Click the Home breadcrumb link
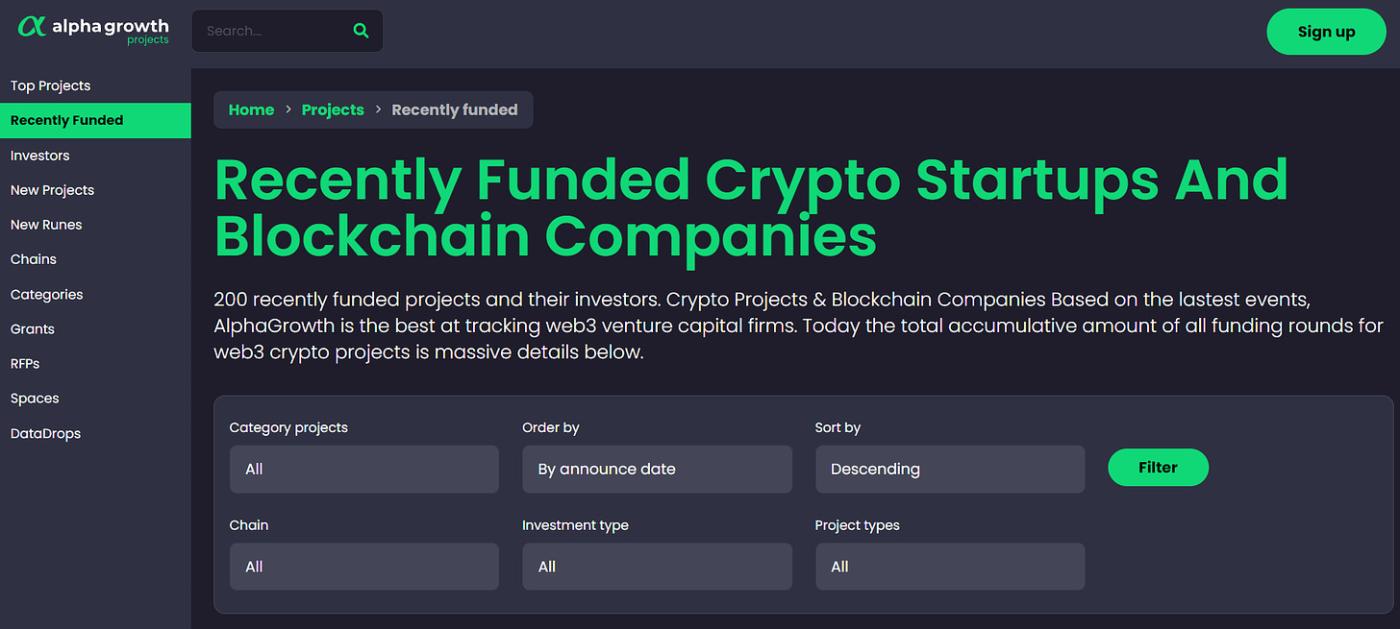Screen dimensions: 1400x629 [251, 110]
